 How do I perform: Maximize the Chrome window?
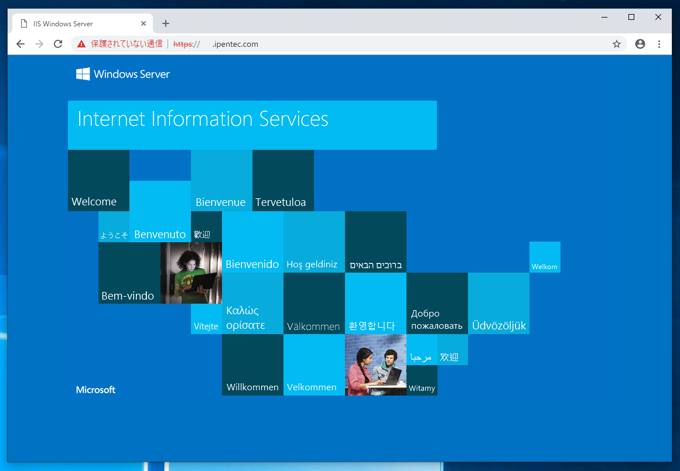tap(631, 17)
